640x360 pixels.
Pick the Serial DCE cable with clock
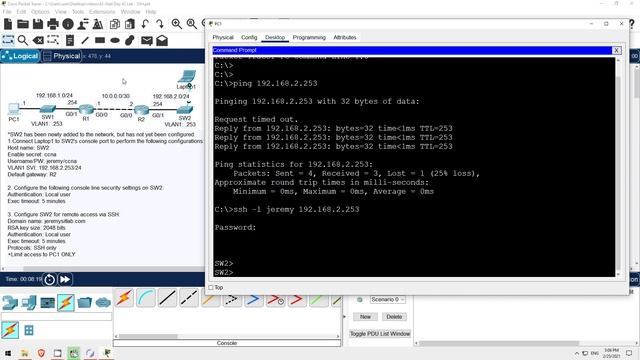point(275,300)
